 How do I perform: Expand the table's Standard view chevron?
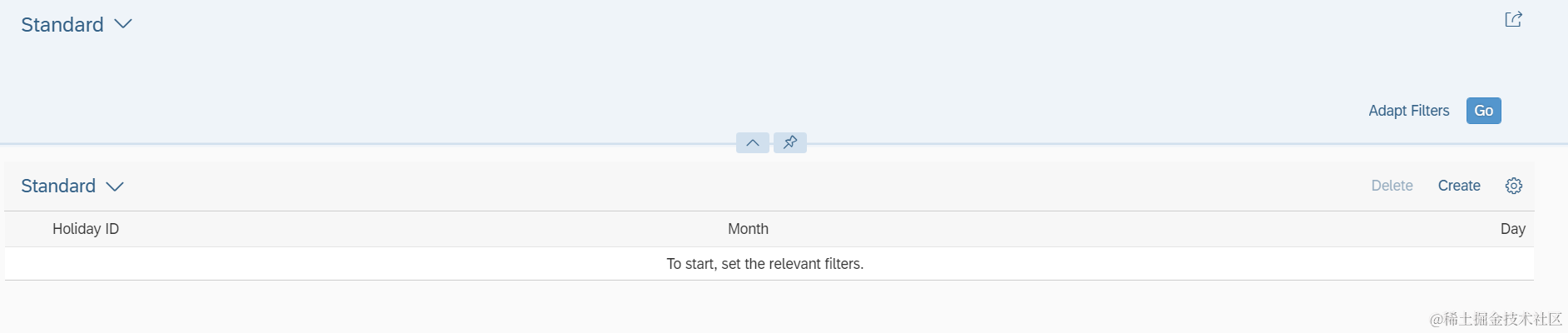pos(115,186)
